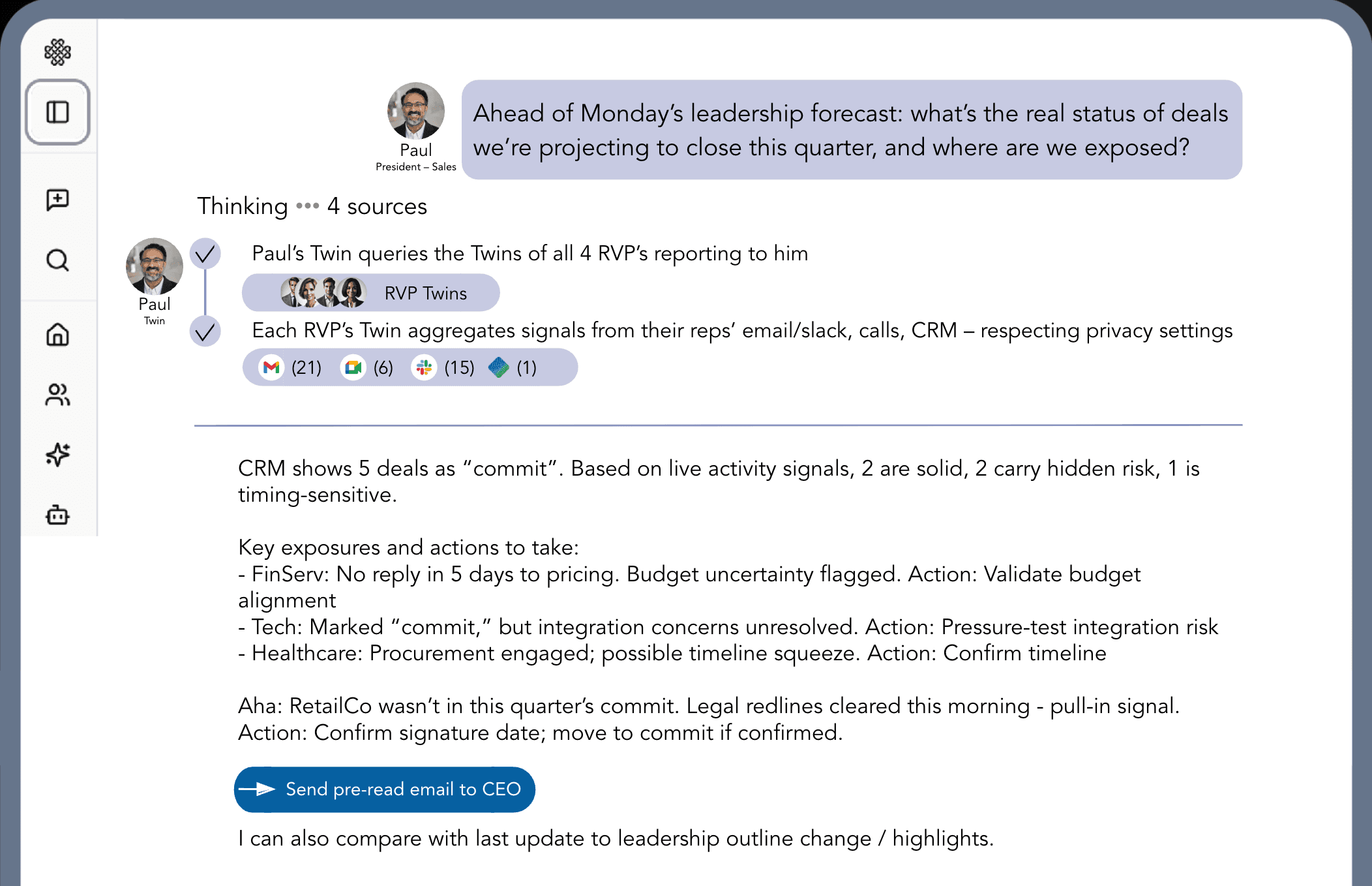Click checkmark beside RVP's Twin aggregates step
The width and height of the screenshot is (1372, 886).
(205, 332)
